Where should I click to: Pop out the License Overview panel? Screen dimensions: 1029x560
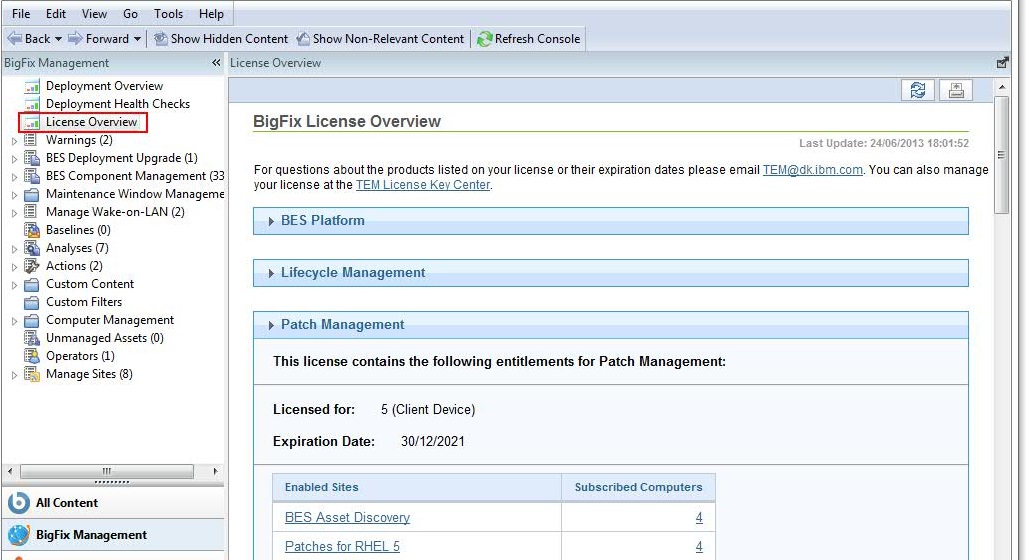click(1002, 63)
